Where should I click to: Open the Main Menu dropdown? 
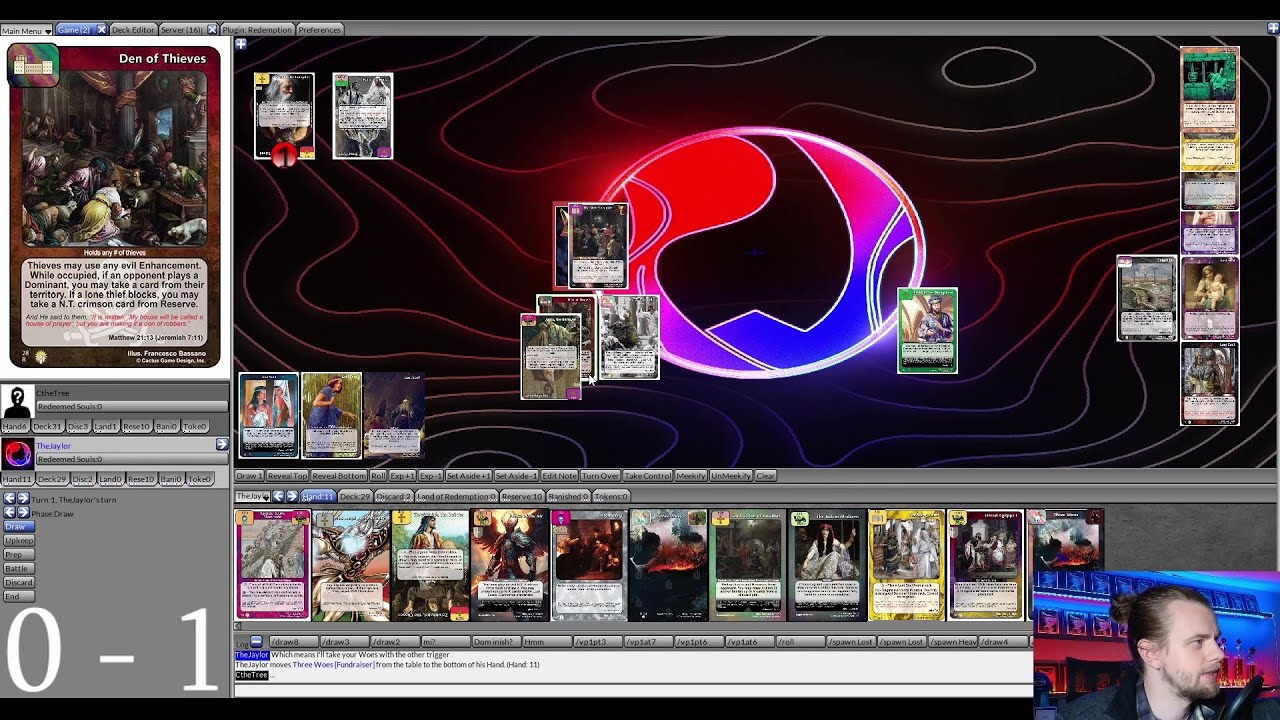click(26, 31)
